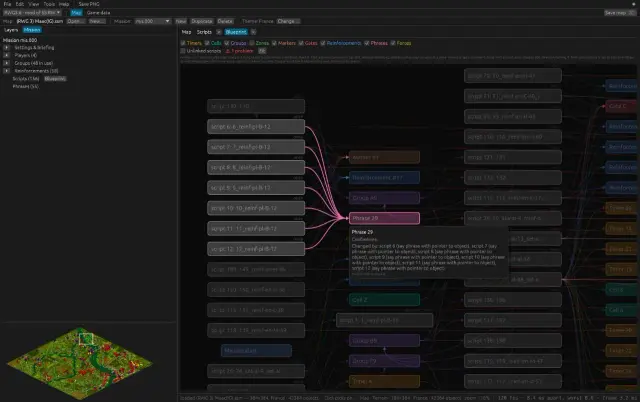Image resolution: width=640 pixels, height=402 pixels.
Task: Click the small button after 1 problem
Action: pos(262,51)
